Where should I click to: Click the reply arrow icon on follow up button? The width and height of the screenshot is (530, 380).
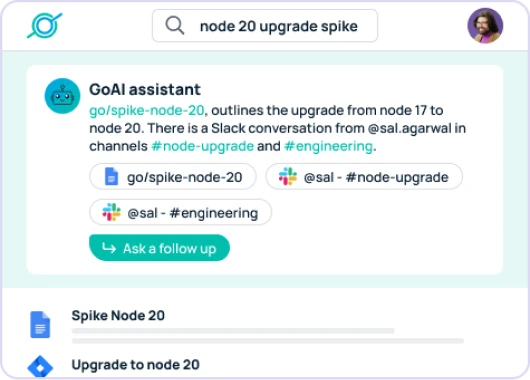(x=109, y=248)
